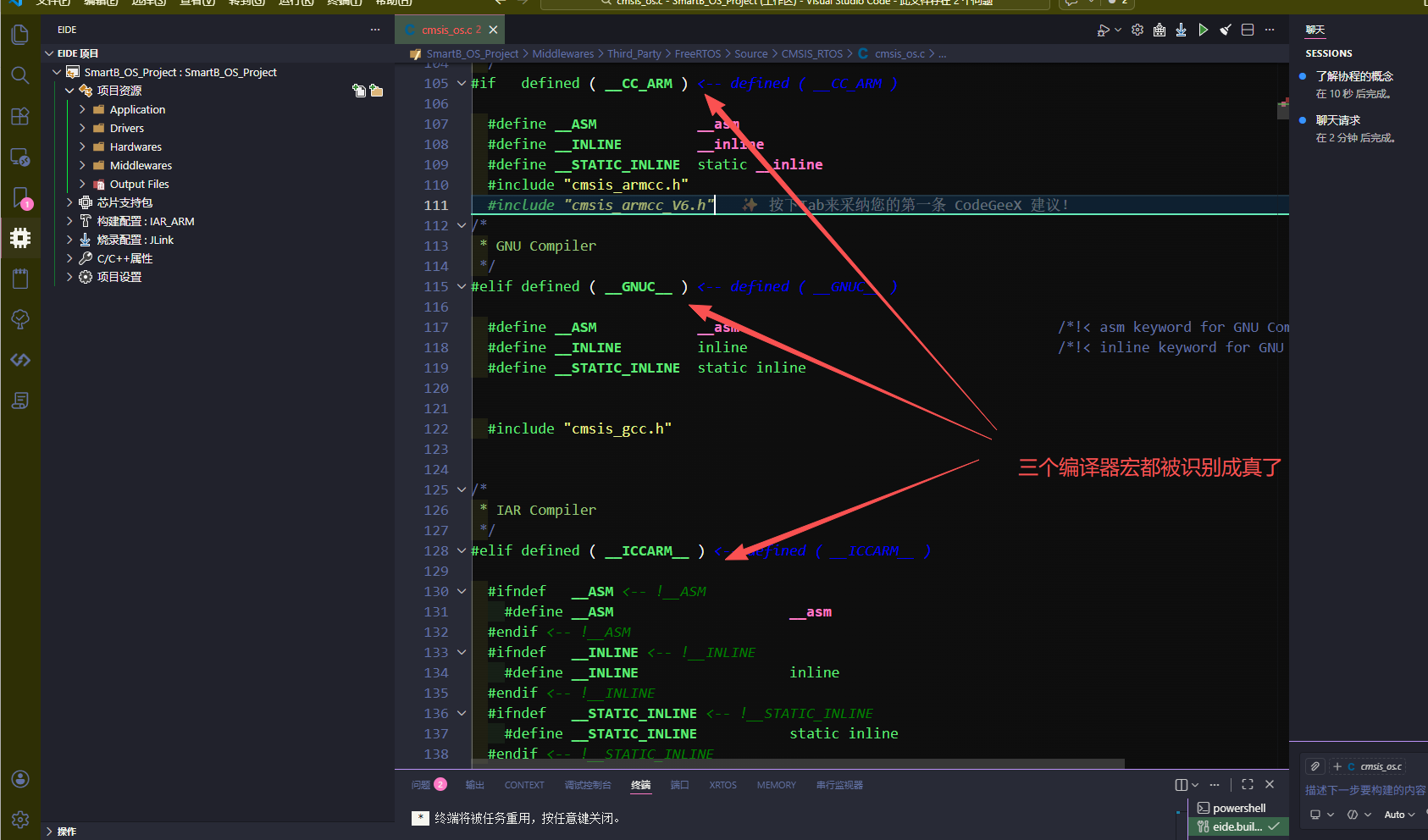Image resolution: width=1428 pixels, height=840 pixels.
Task: Open the 了解协程的概念 chat session
Action: (x=1353, y=76)
